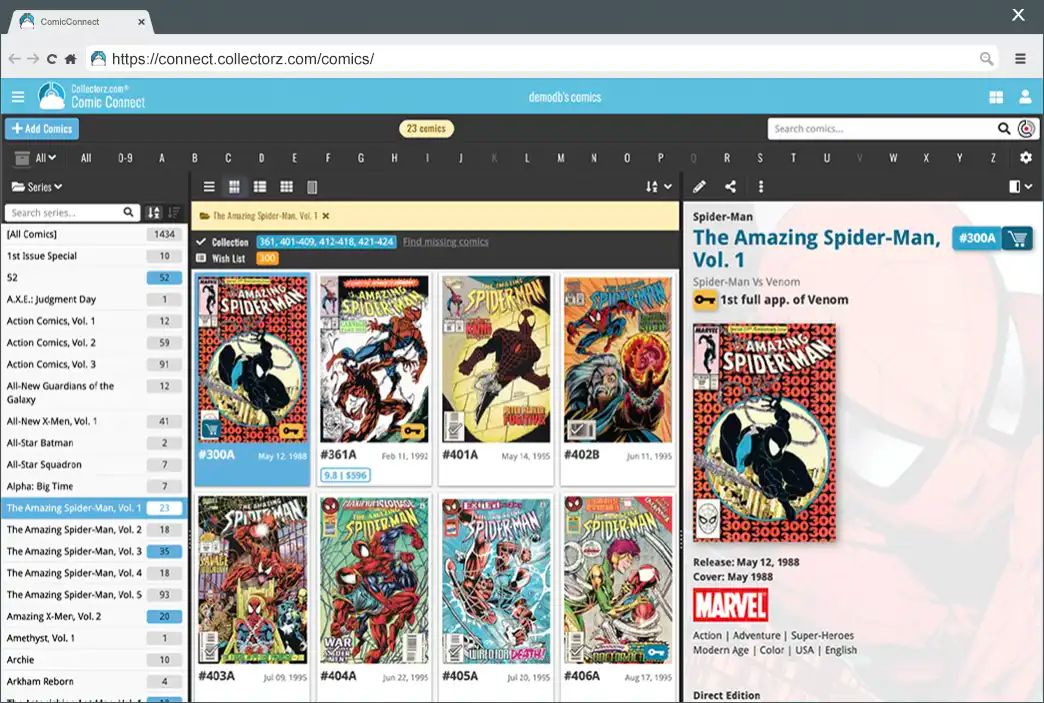Open the more options kebab icon
The image size is (1044, 703).
763,186
